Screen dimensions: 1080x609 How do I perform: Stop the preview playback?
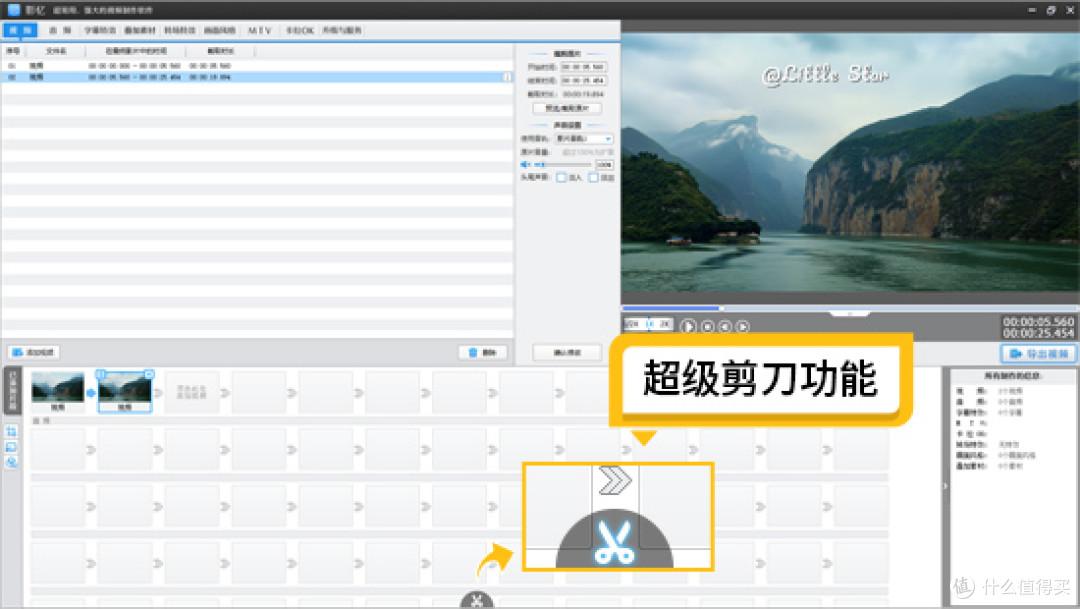707,327
